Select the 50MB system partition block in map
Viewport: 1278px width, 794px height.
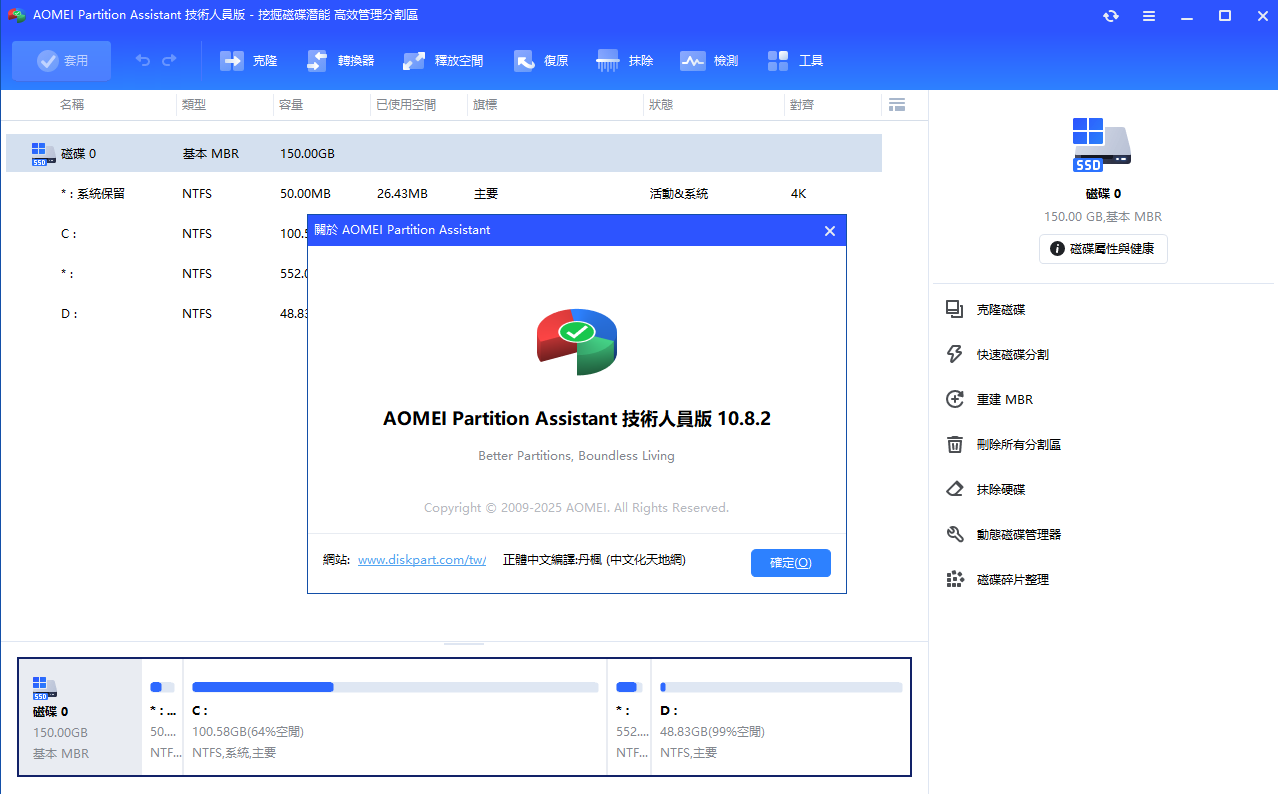click(x=162, y=717)
